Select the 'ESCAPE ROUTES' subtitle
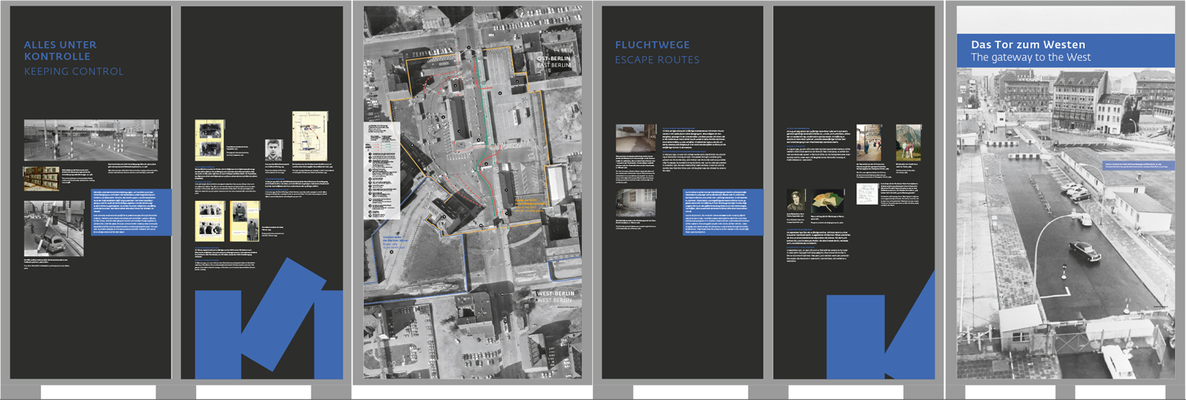The height and width of the screenshot is (400, 1186). pos(657,60)
